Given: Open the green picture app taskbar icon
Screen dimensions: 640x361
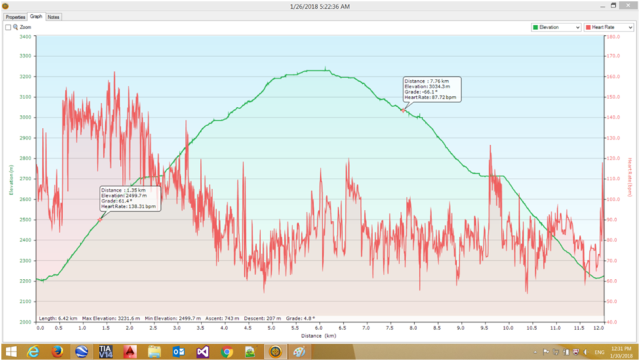Looking at the screenshot, I should [x=250, y=352].
